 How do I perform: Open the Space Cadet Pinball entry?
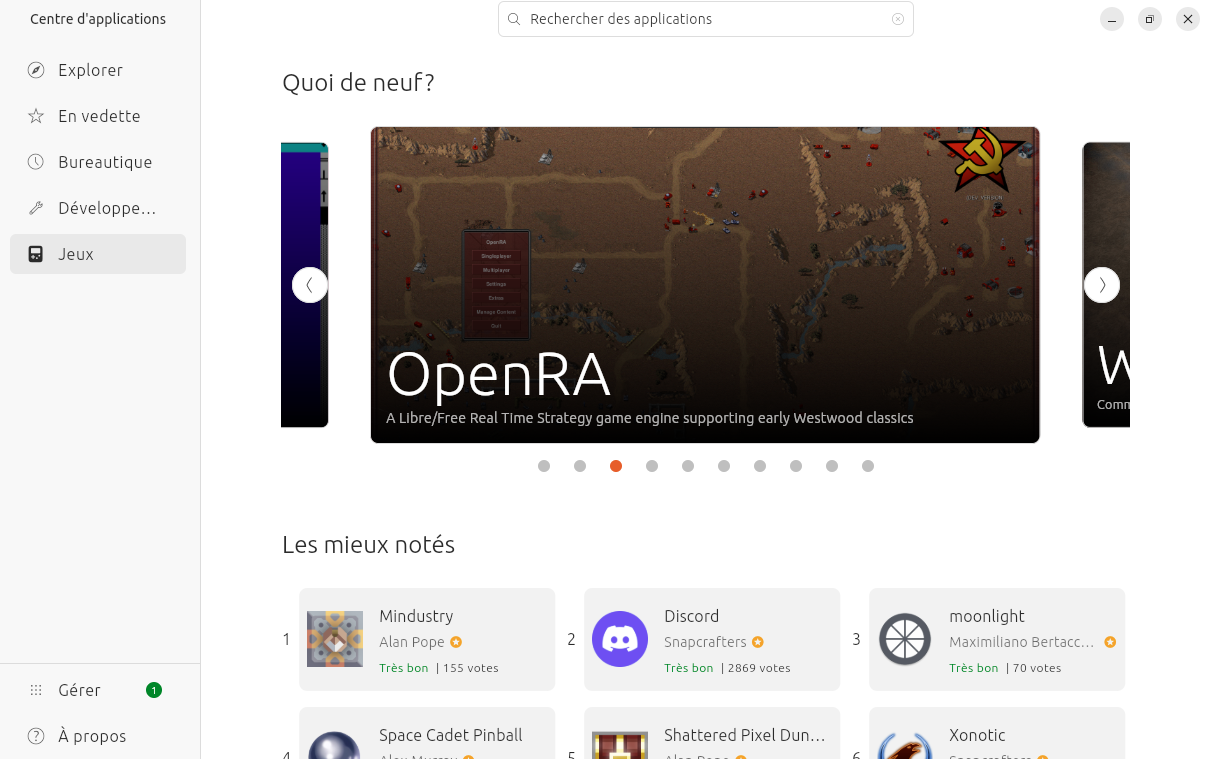click(427, 733)
